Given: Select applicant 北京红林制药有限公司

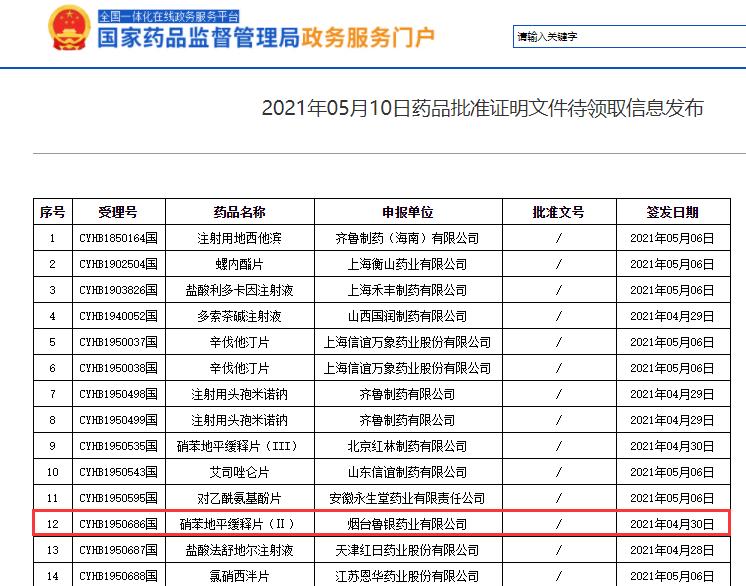Looking at the screenshot, I should coord(407,446).
